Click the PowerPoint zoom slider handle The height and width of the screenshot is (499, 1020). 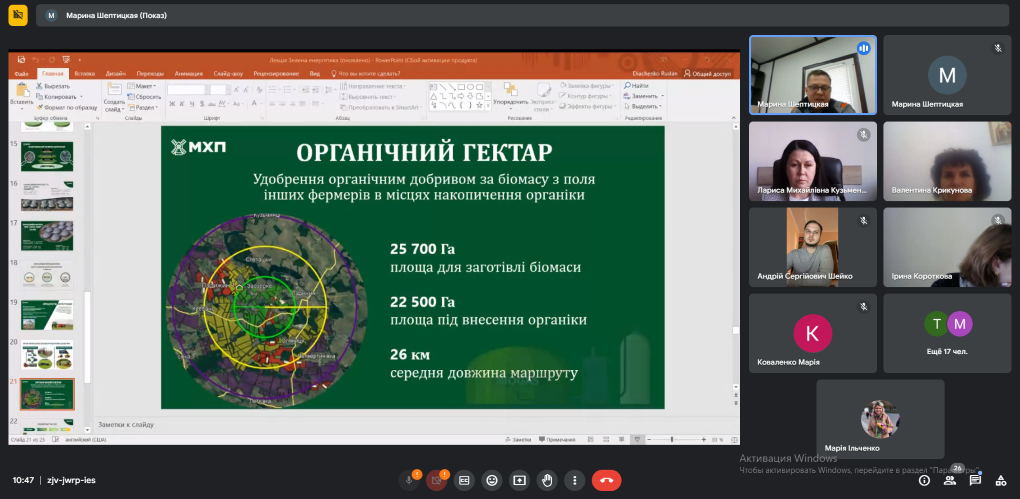tap(672, 440)
